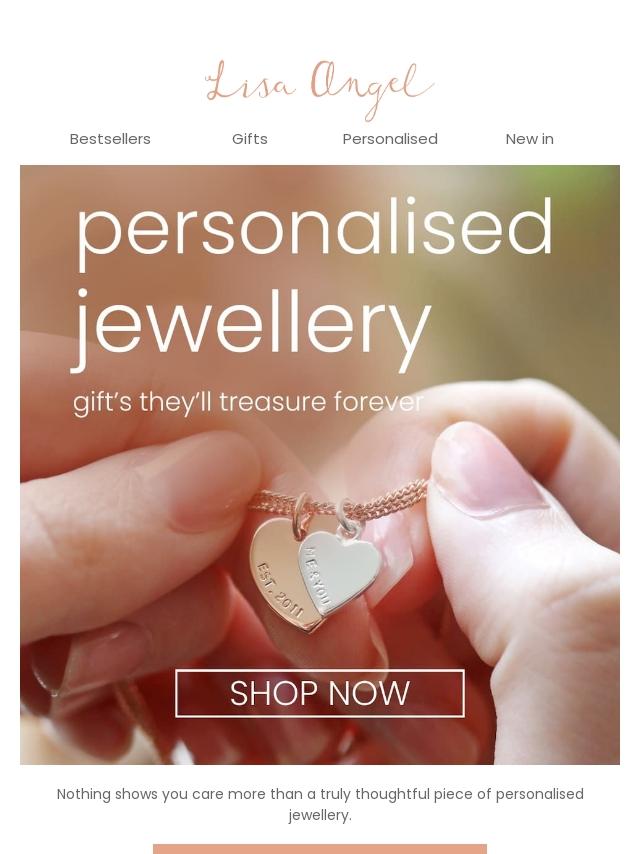Click the rose gold EST. 2011 heart pendant
640x854 pixels.
(x=281, y=577)
